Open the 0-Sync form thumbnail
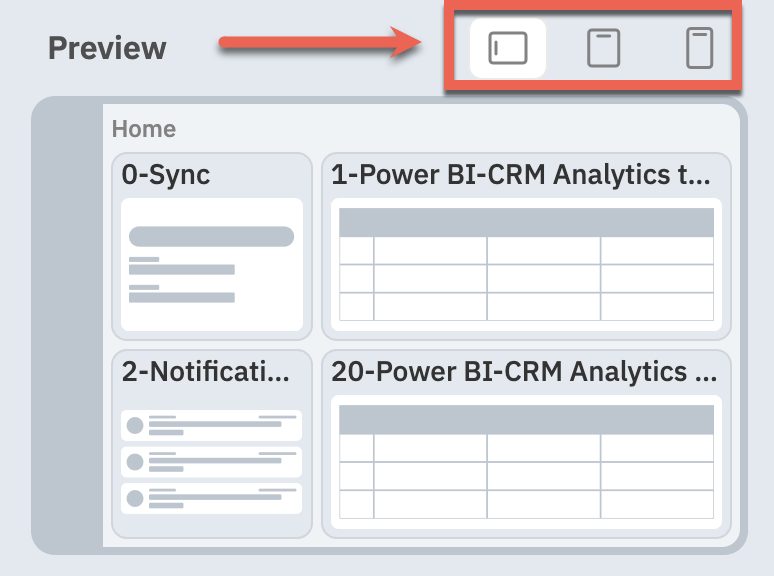 (212, 264)
